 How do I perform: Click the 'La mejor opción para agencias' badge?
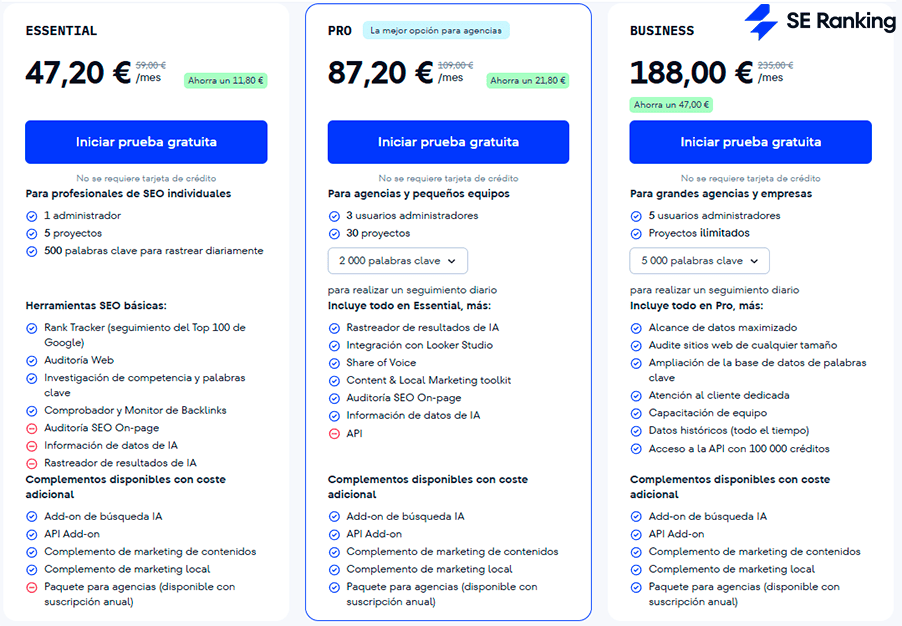437,30
